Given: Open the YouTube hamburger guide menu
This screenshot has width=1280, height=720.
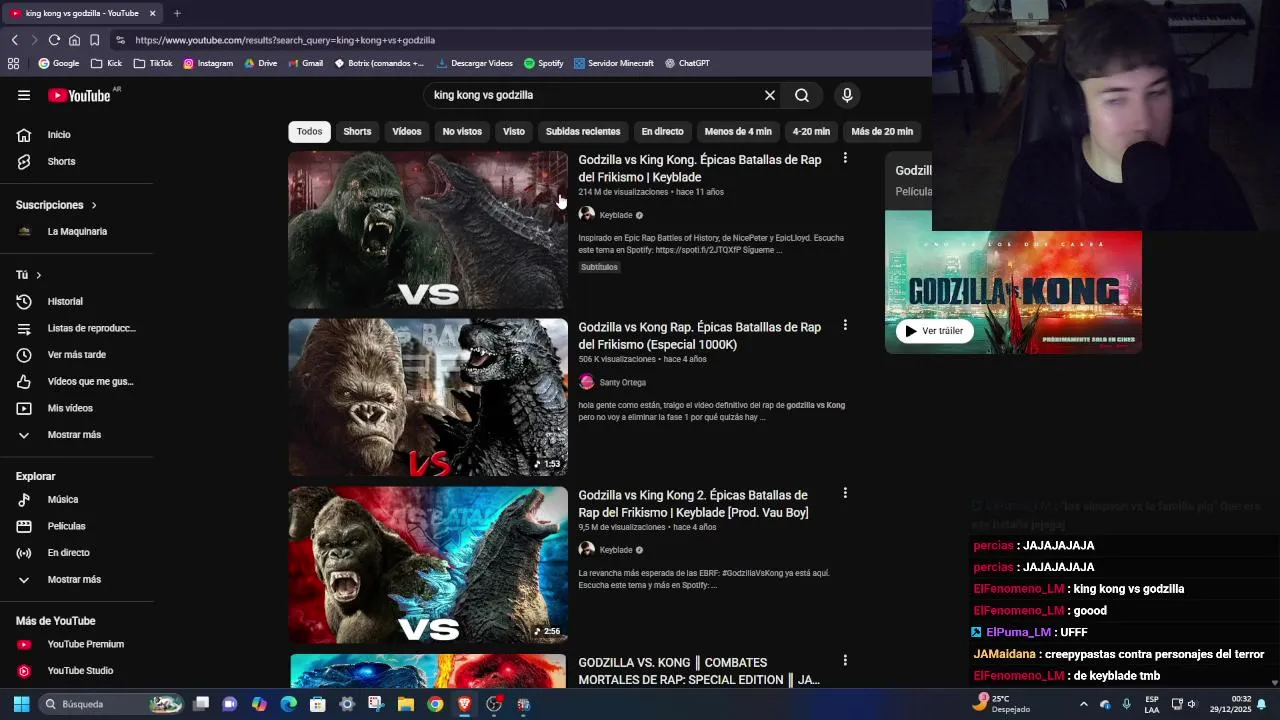Looking at the screenshot, I should [24, 95].
